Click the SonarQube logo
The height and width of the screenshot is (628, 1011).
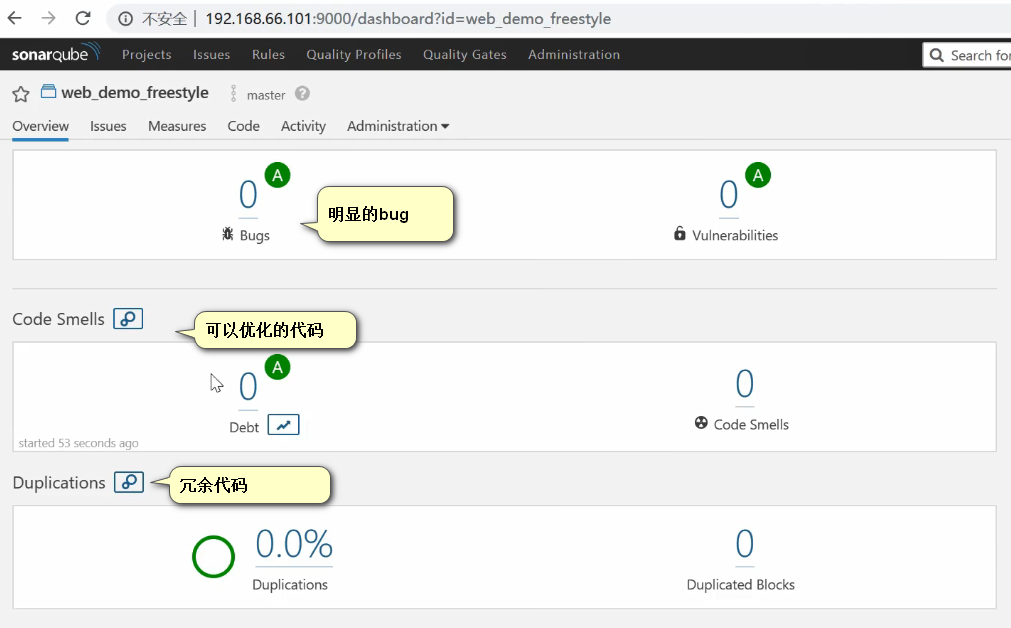(56, 53)
